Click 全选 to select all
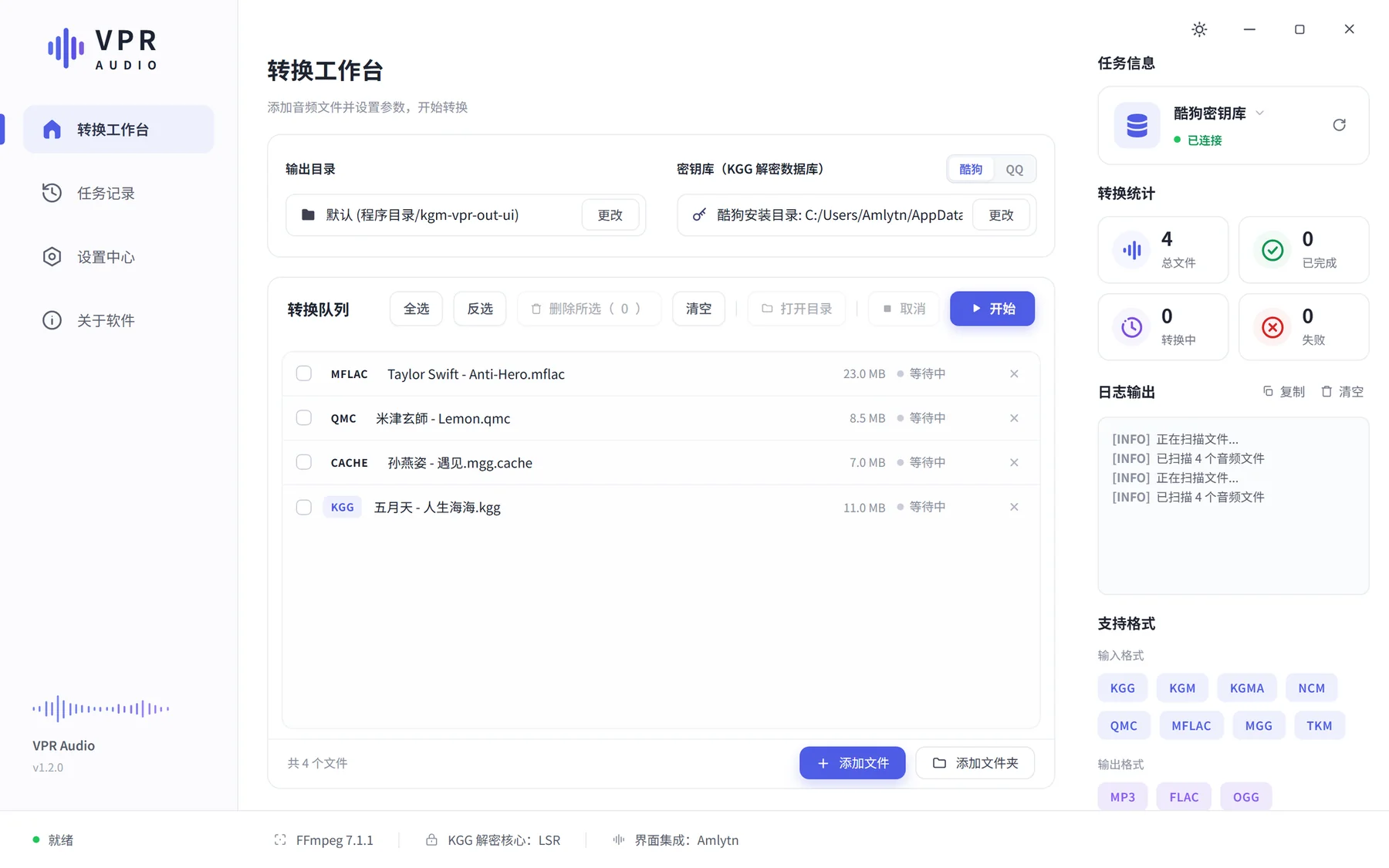1389x868 pixels. [416, 309]
